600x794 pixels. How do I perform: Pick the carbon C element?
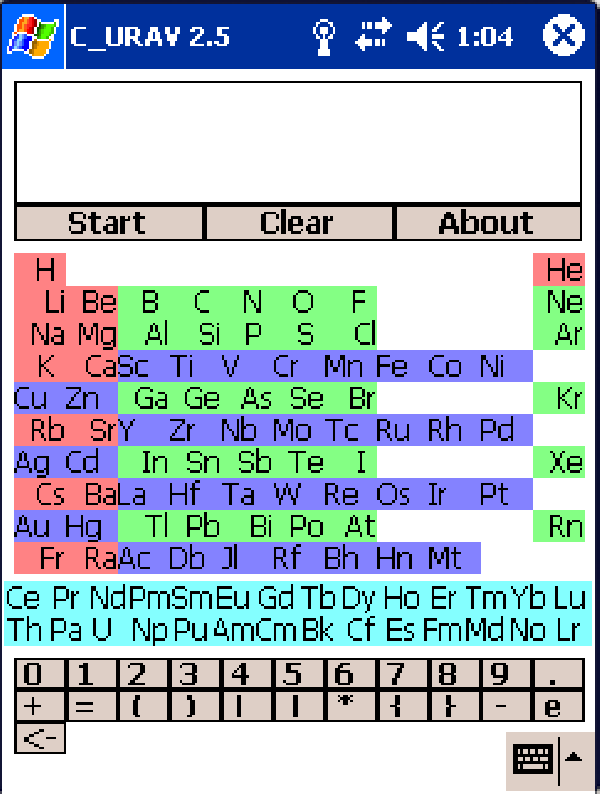coord(202,302)
